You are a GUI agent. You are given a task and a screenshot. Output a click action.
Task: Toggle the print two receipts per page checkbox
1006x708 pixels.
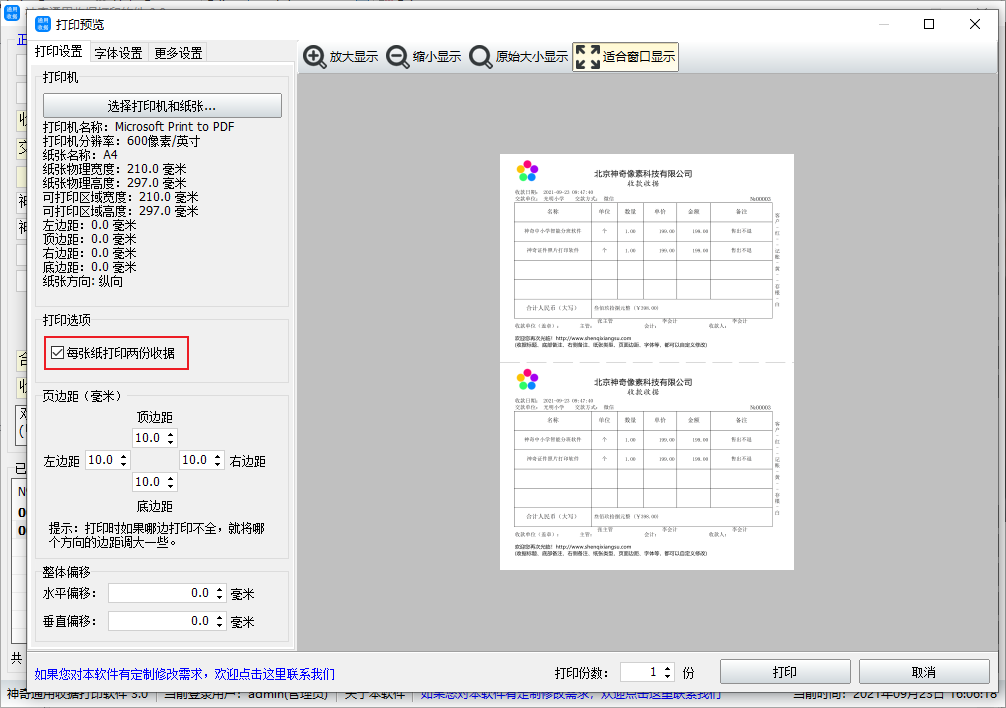coord(57,353)
